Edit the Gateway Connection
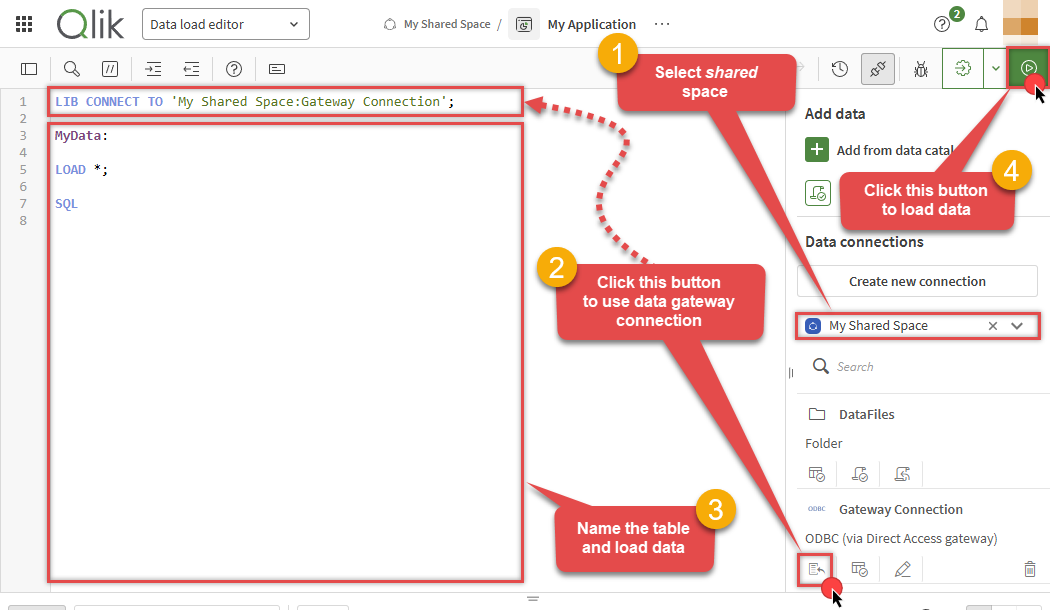The image size is (1050, 610). (902, 568)
